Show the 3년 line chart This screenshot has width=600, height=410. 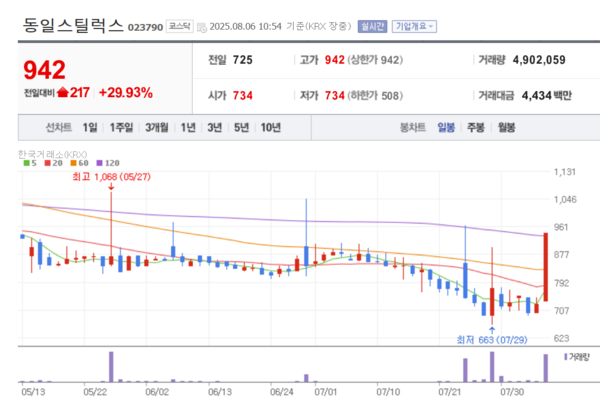click(215, 127)
